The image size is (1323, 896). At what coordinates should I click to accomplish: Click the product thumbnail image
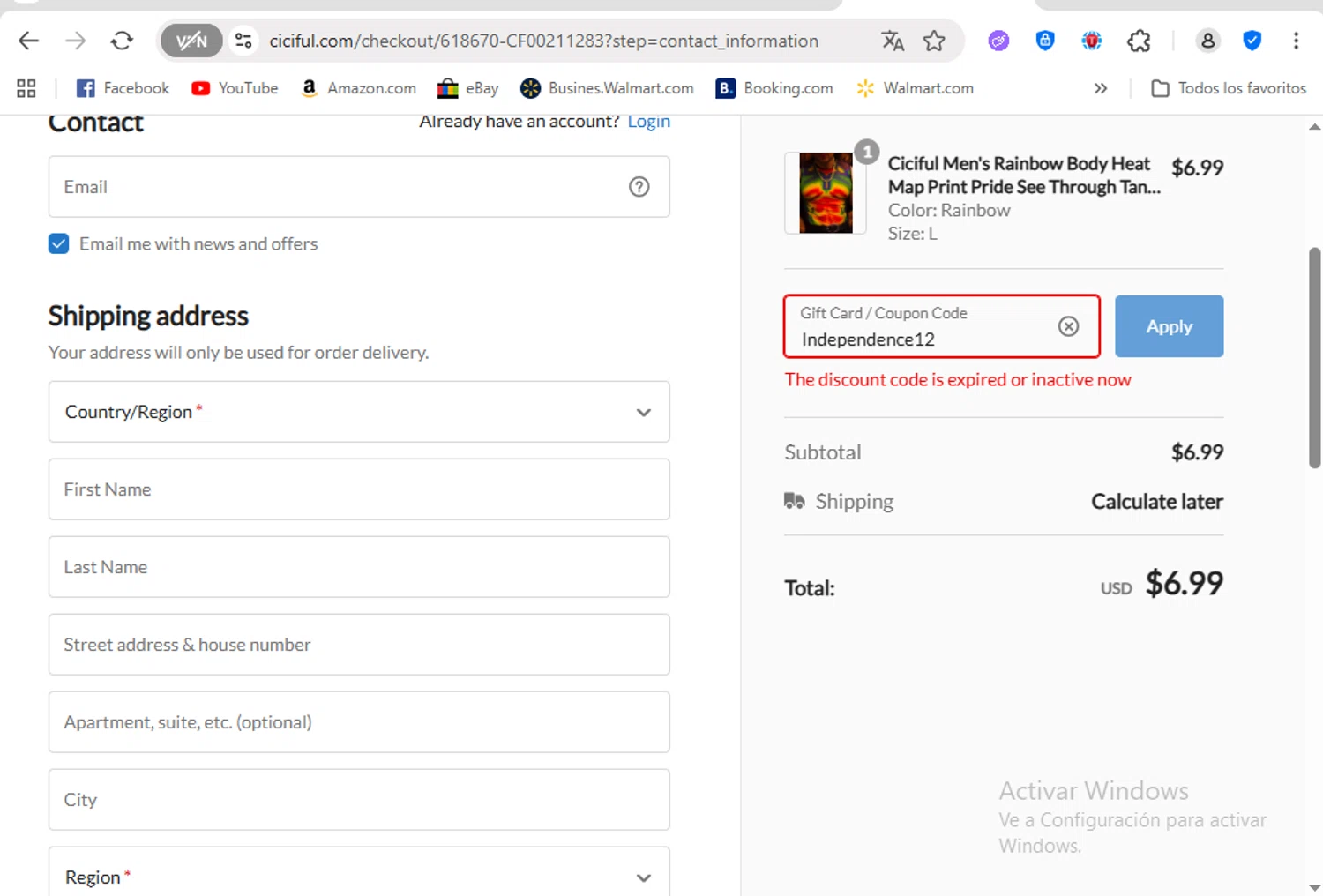click(826, 193)
